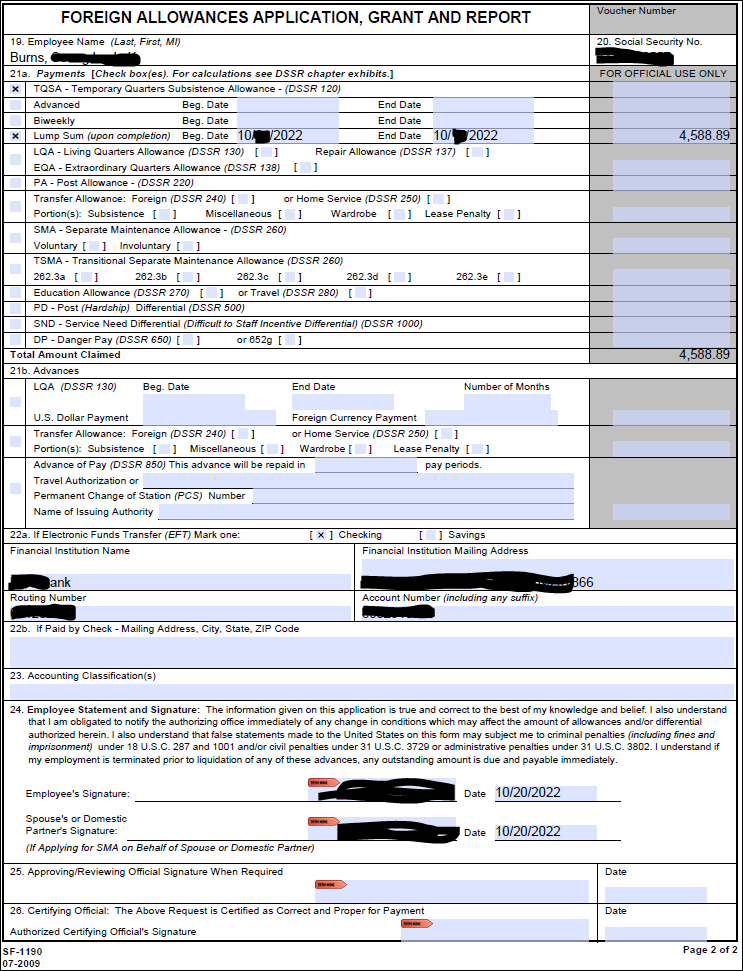The width and height of the screenshot is (743, 971).
Task: Check the Lease Penalty box in section 21b Advances
Action: (477, 449)
